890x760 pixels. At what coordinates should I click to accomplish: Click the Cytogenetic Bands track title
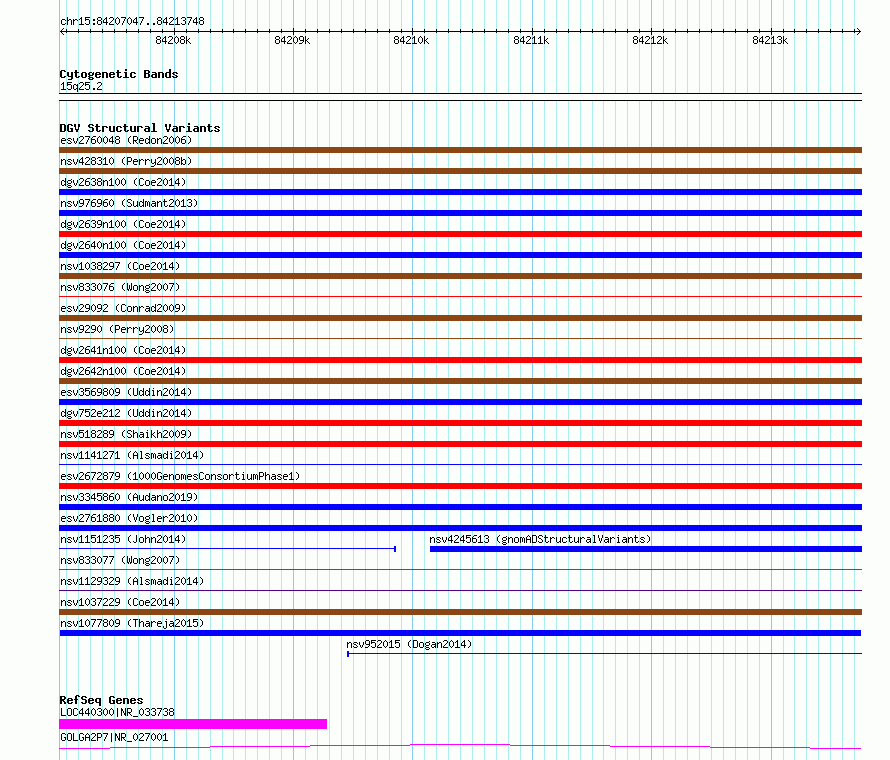pyautogui.click(x=119, y=74)
